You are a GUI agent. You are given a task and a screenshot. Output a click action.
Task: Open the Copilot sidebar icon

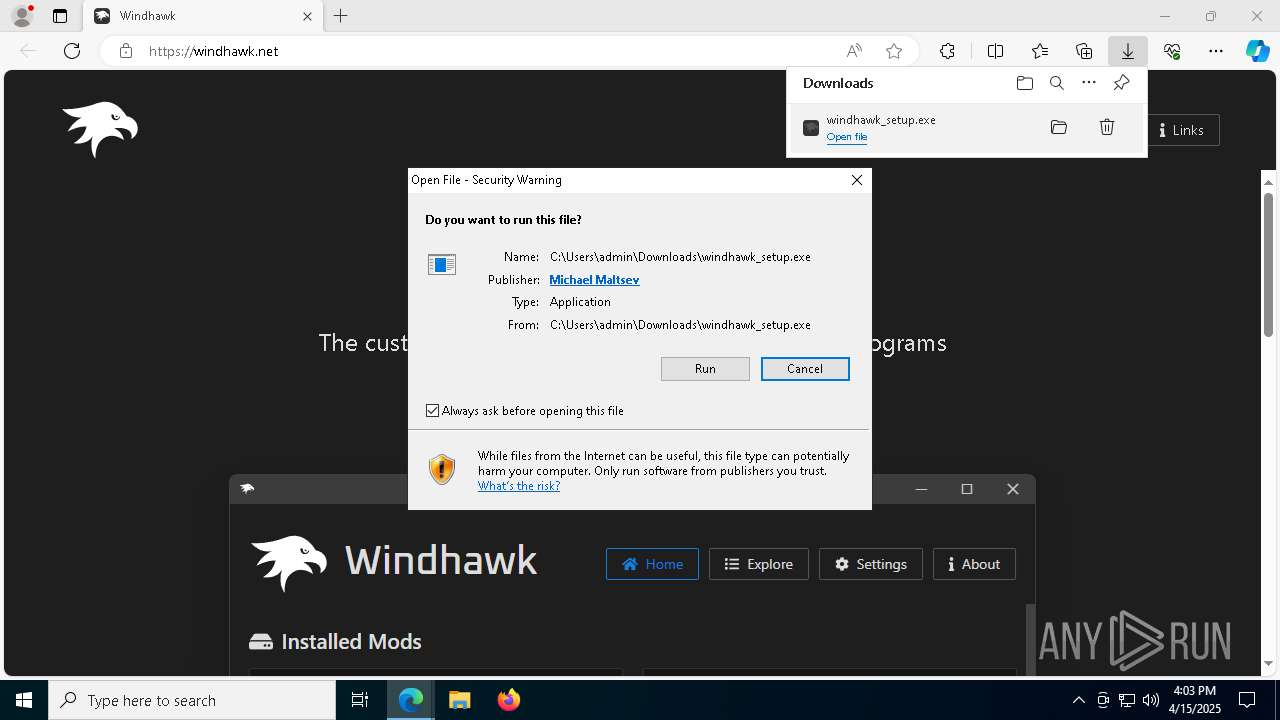pos(1258,51)
